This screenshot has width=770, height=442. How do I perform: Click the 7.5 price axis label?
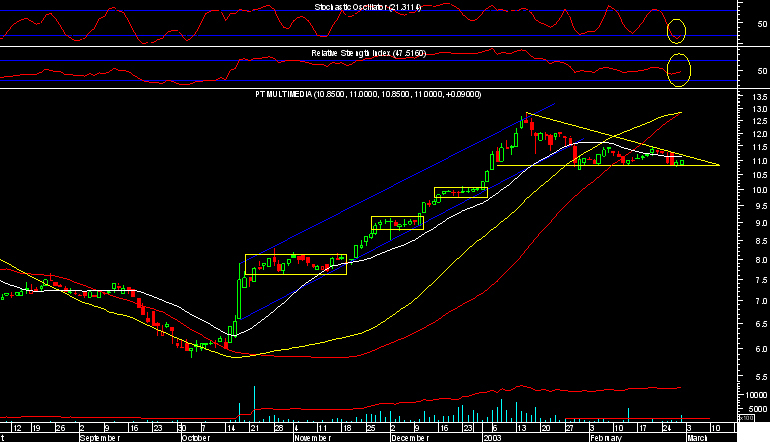point(762,280)
